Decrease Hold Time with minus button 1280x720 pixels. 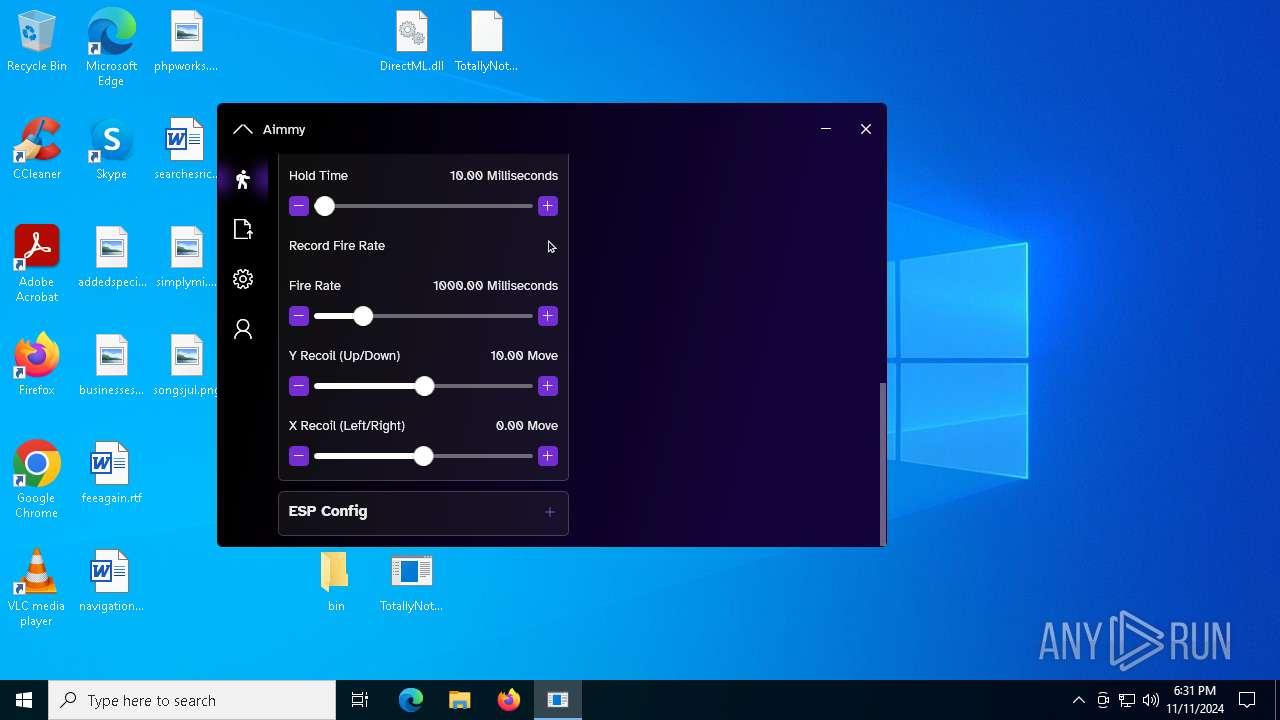point(298,206)
